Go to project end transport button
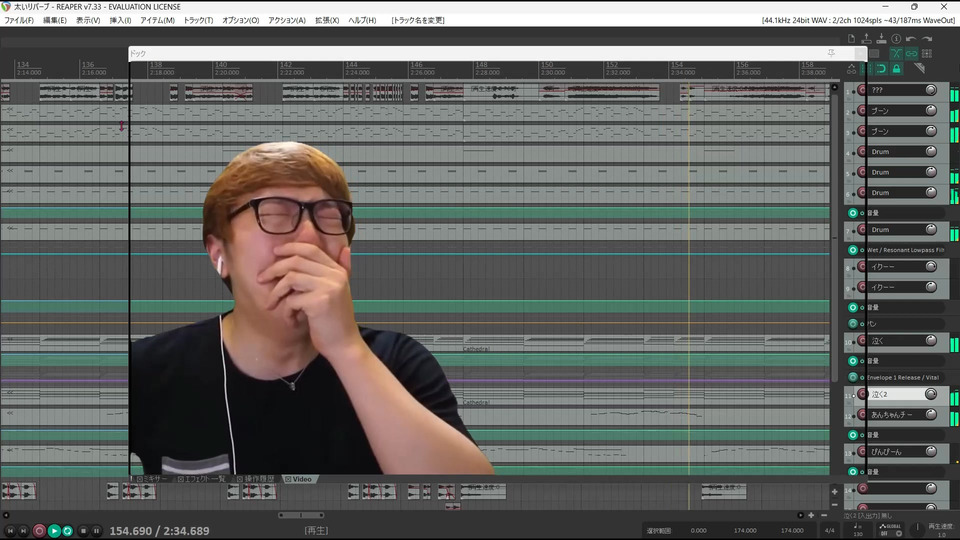The image size is (960, 540). point(23,531)
